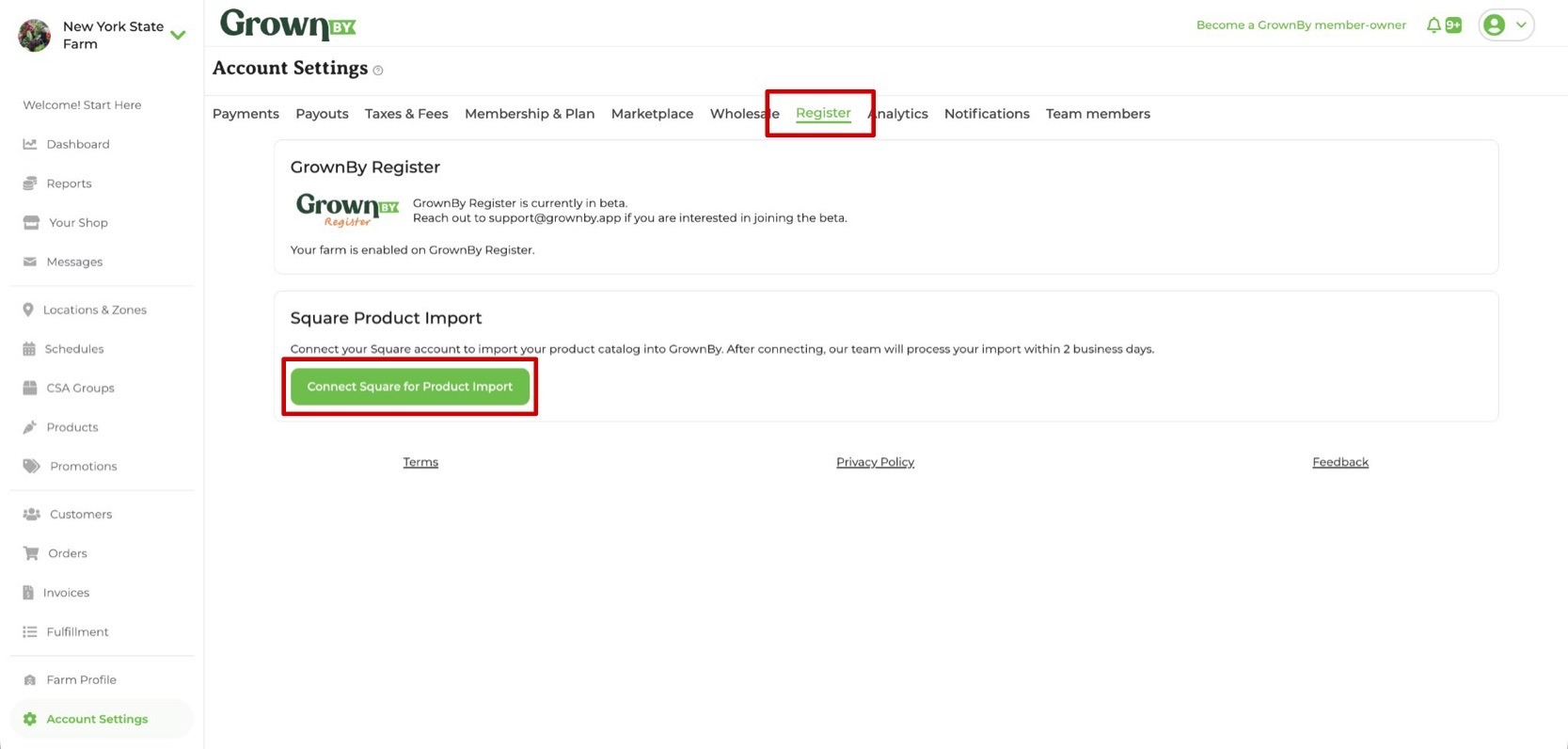Expand the New York State Farm switcher
Viewport: 1568px width, 749px height.
[178, 36]
